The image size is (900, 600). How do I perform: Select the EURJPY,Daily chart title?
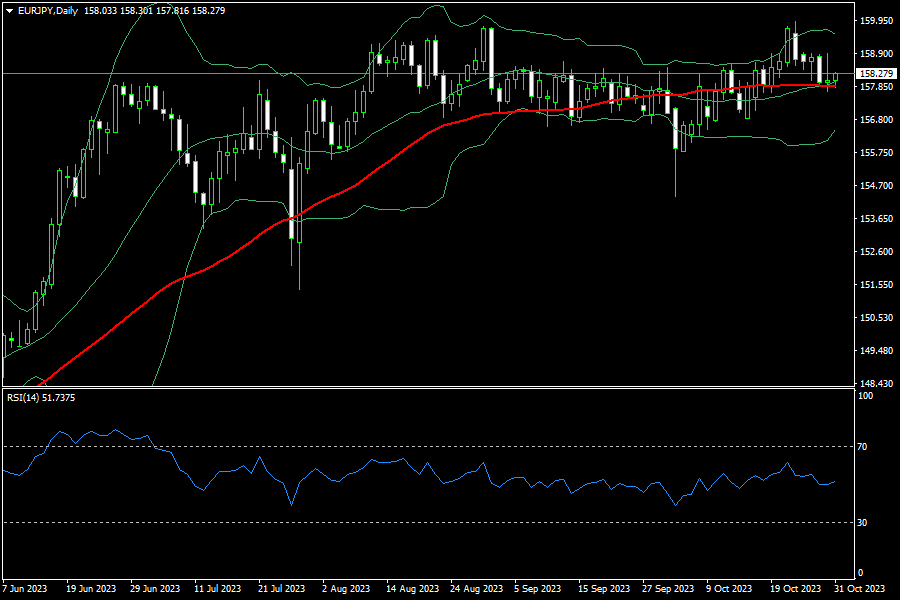[x=48, y=10]
